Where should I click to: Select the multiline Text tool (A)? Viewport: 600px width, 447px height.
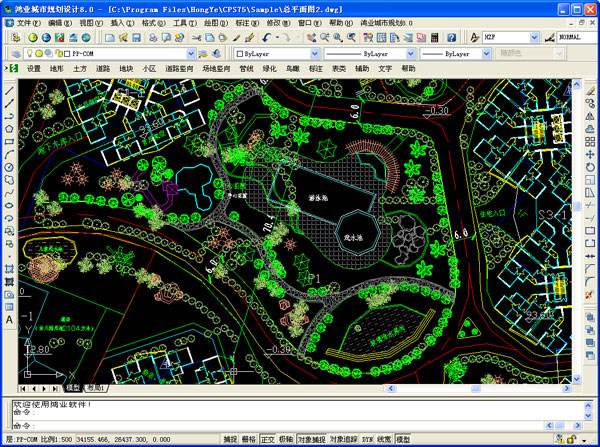pyautogui.click(x=9, y=320)
